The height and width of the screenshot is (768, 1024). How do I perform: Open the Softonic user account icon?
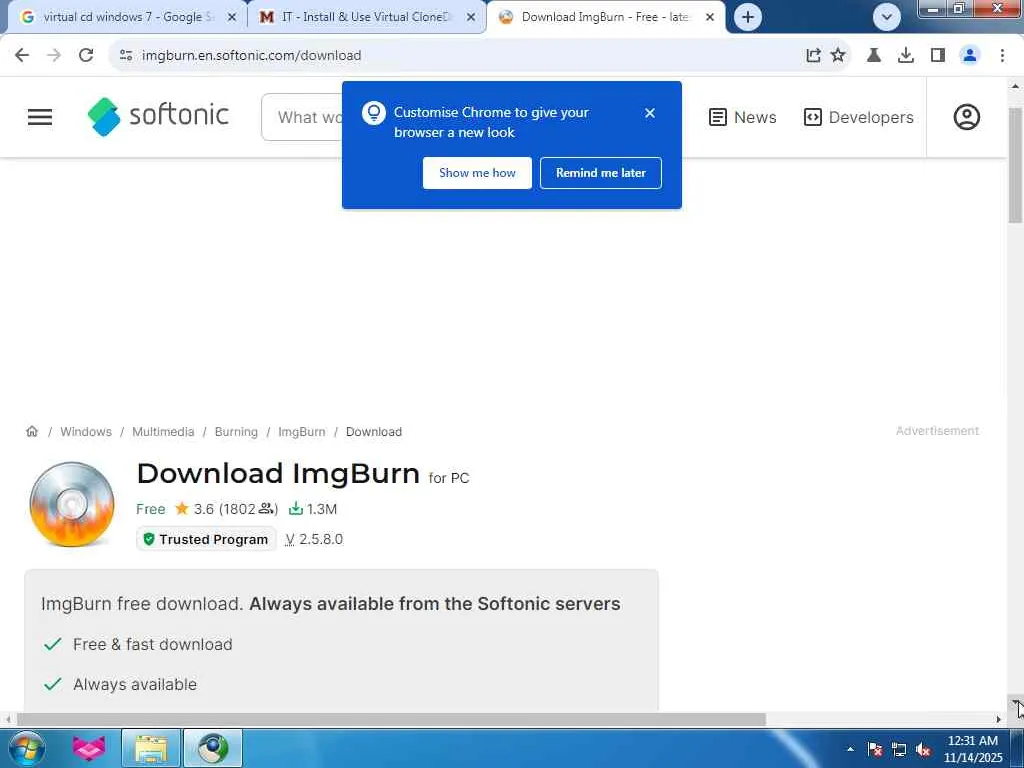point(967,117)
